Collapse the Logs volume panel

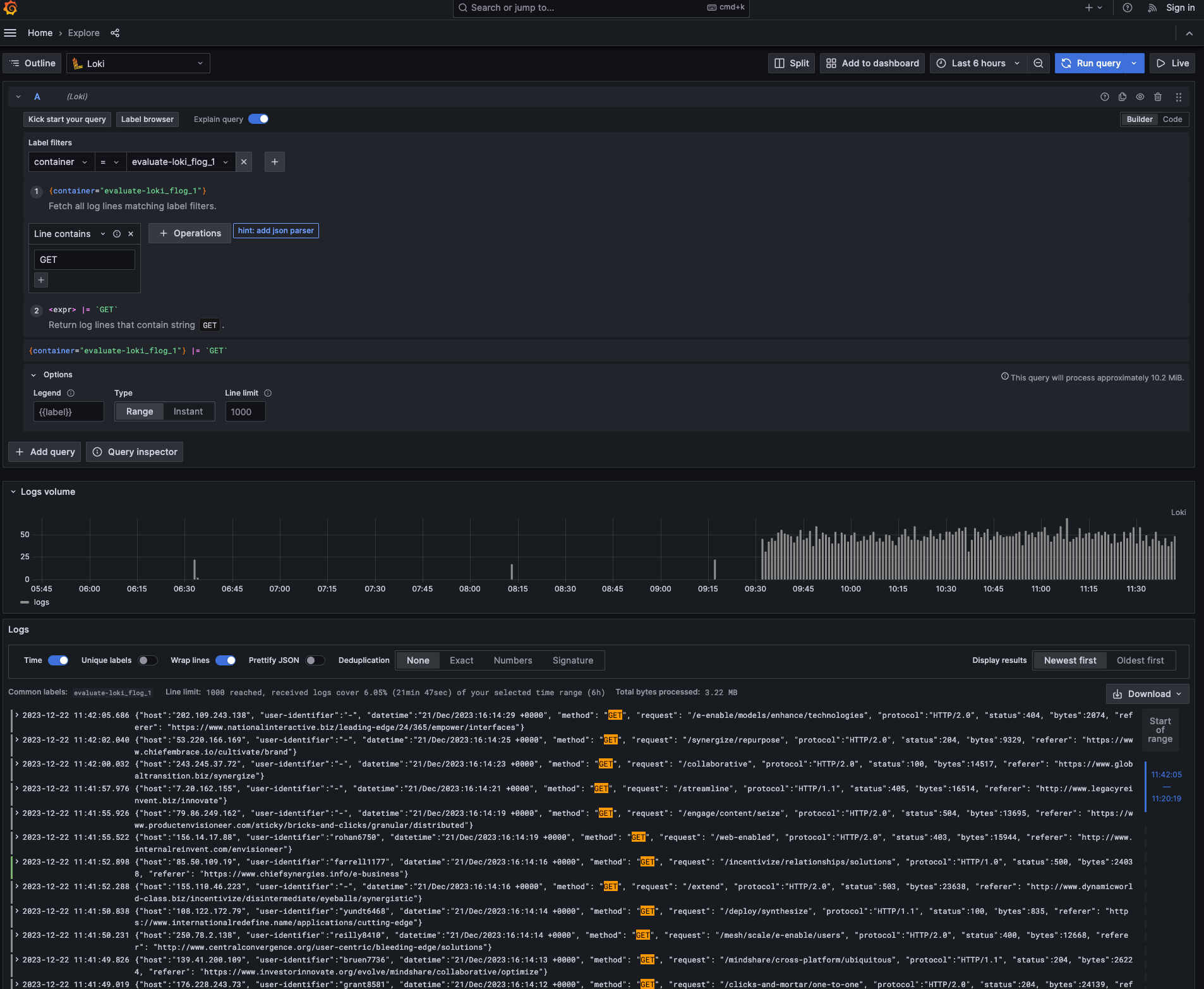pos(13,492)
